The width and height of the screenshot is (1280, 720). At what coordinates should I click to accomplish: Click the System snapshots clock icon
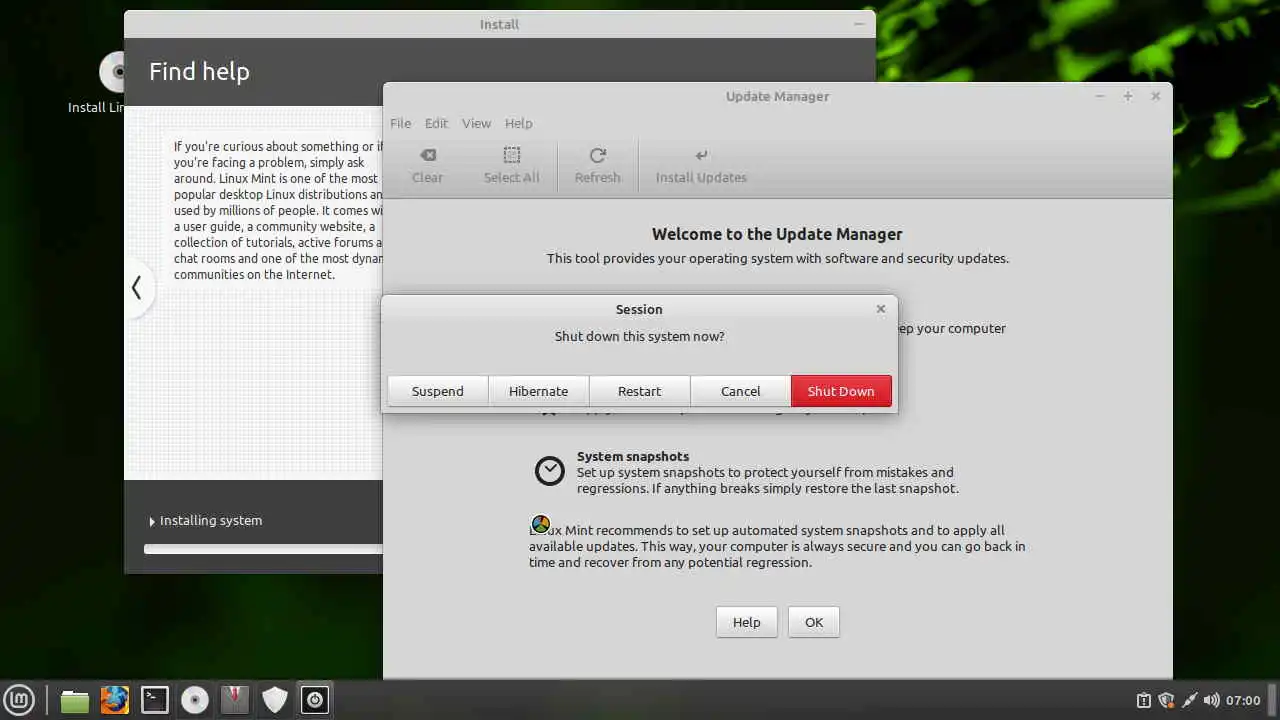click(549, 471)
